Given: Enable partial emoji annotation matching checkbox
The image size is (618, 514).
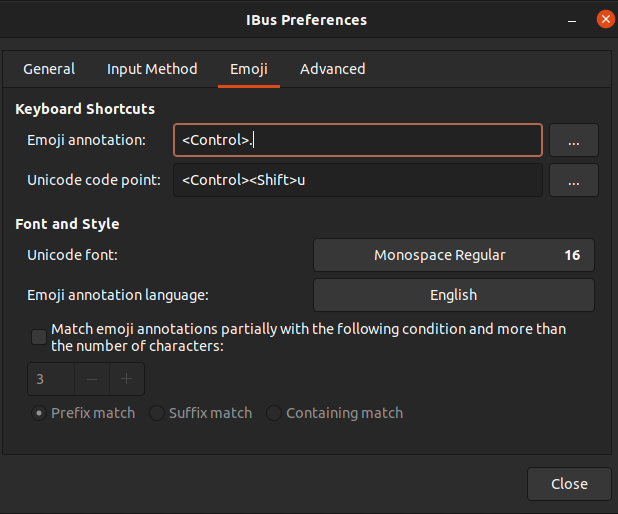Looking at the screenshot, I should [39, 337].
